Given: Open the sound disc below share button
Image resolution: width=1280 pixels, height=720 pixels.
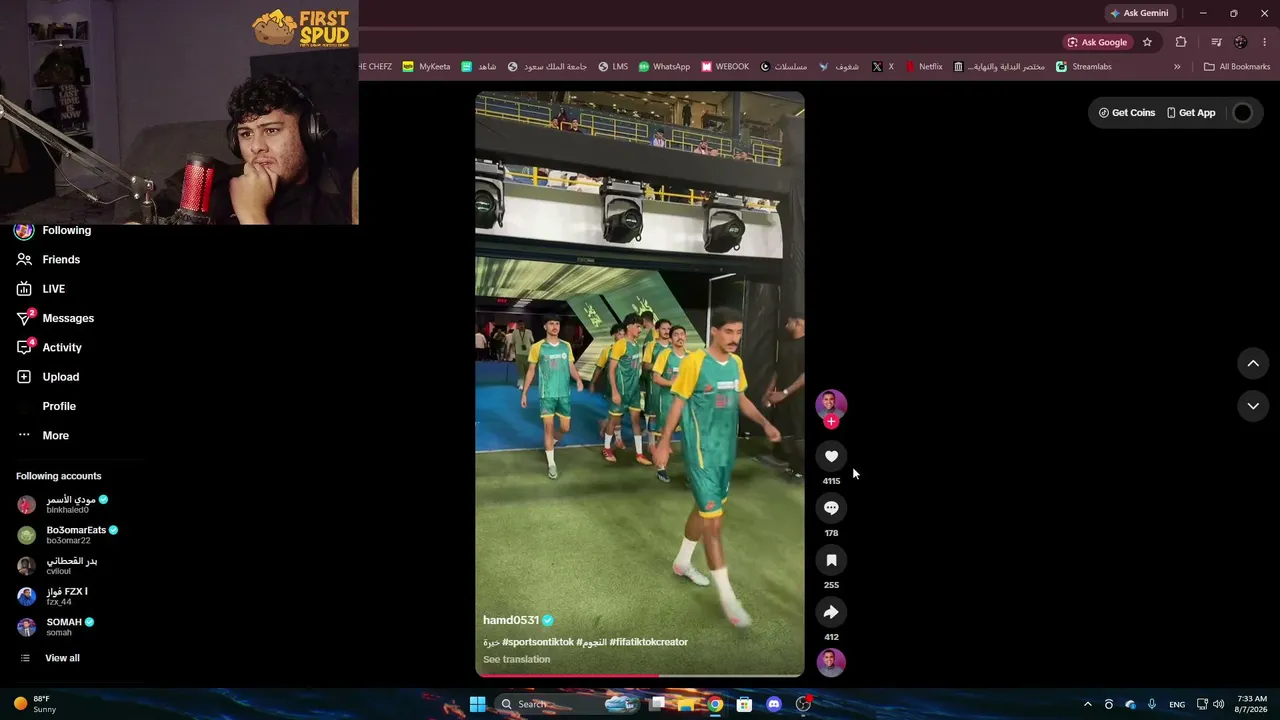Looking at the screenshot, I should 831,662.
